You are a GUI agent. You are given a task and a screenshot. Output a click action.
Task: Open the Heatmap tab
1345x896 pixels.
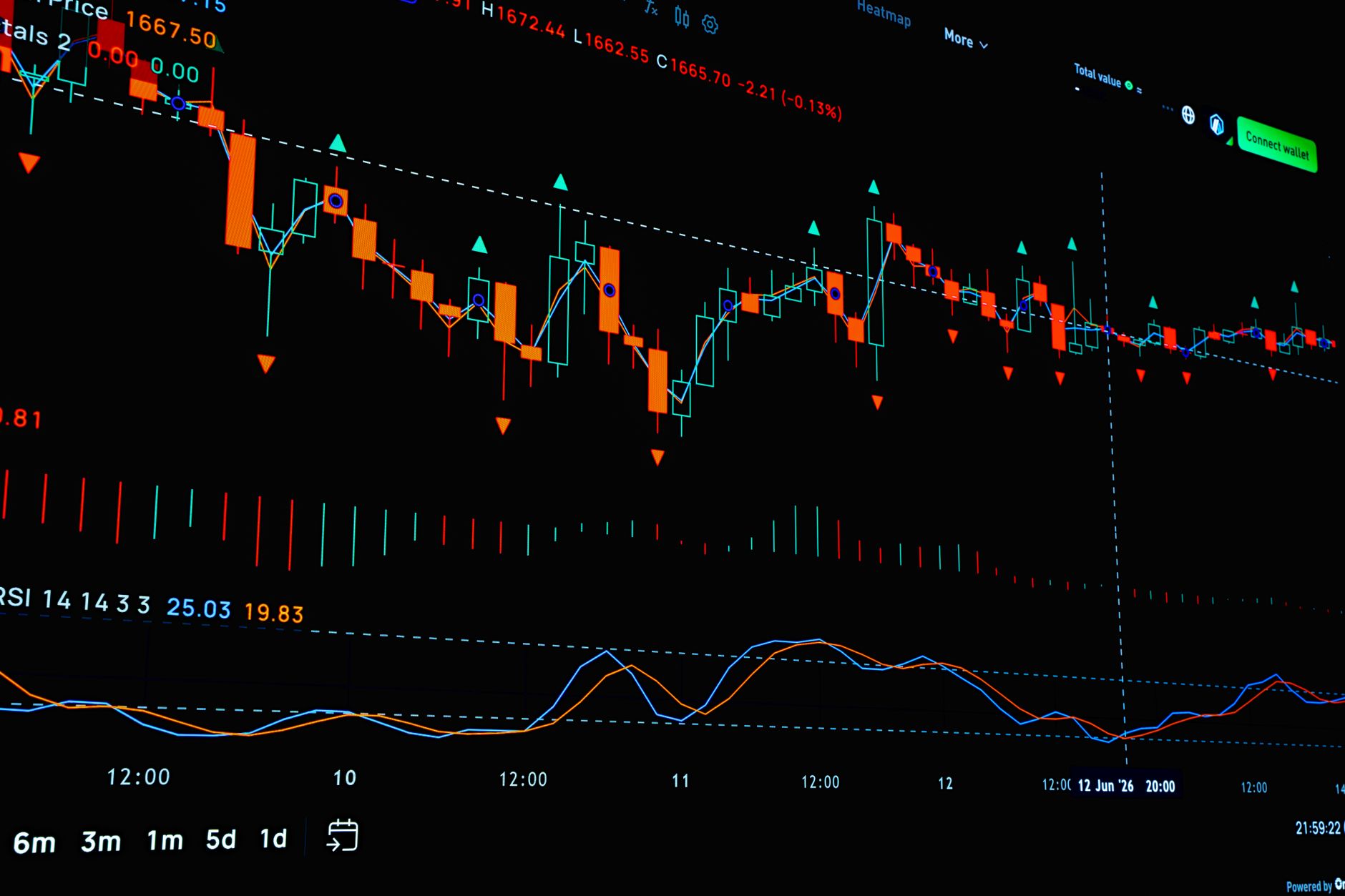[x=884, y=13]
